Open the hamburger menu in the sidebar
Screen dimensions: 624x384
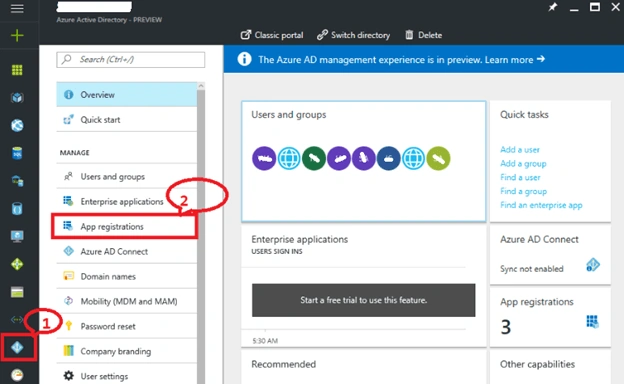pos(17,8)
